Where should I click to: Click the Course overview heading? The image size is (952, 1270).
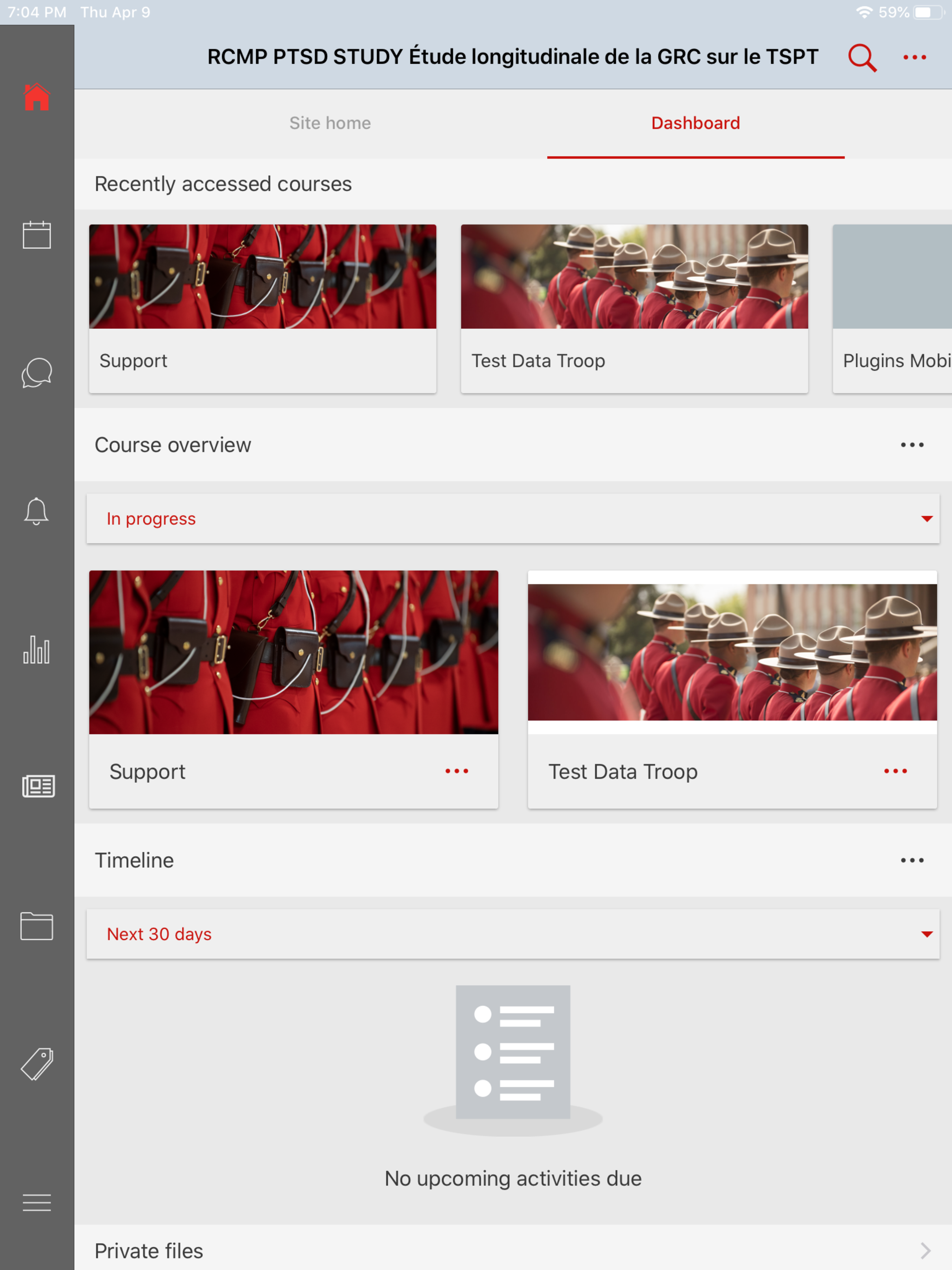coord(173,445)
